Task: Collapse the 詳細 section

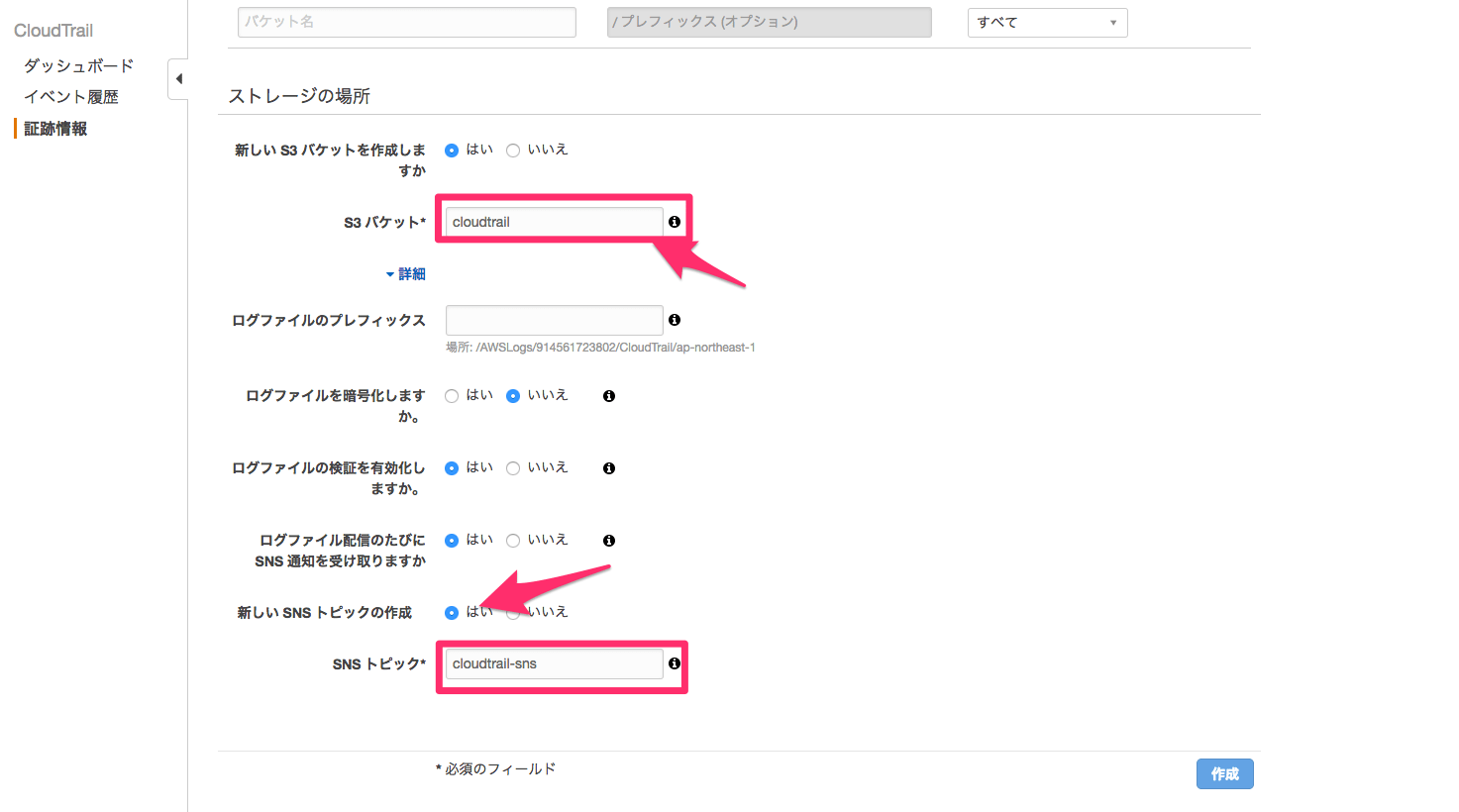Action: (406, 274)
